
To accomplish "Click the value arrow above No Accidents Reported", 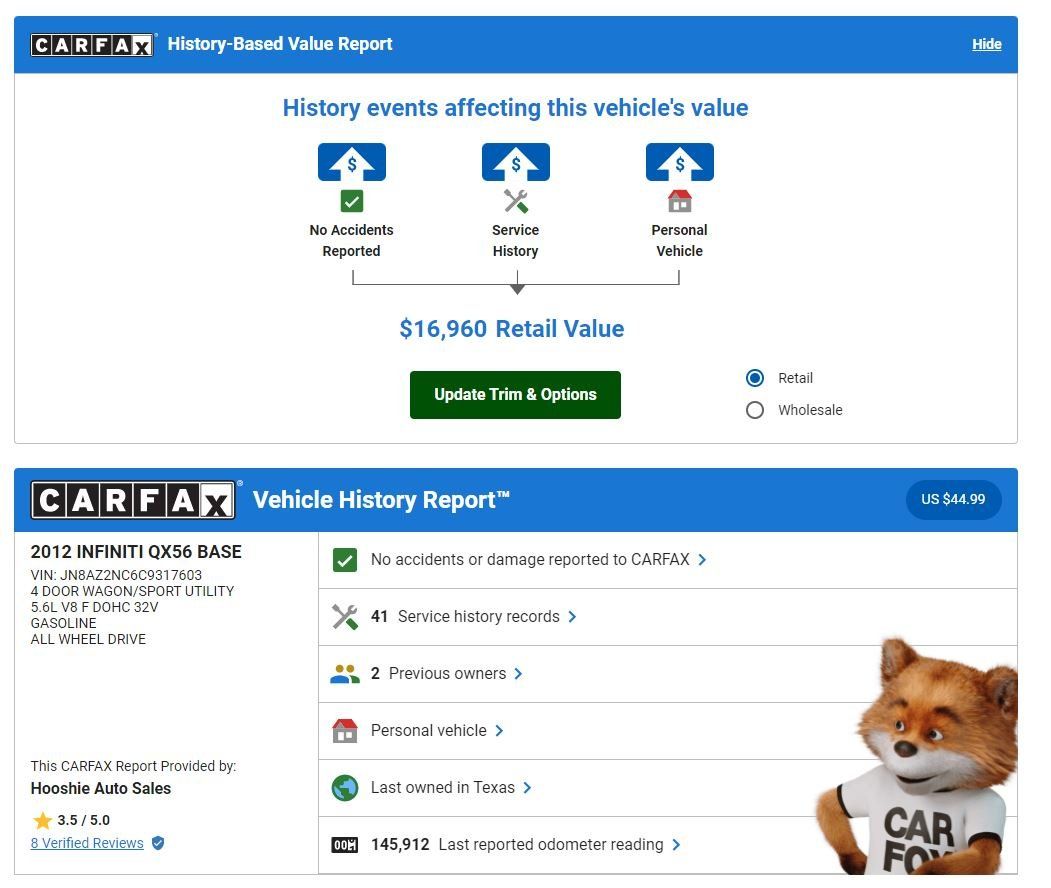I will click(351, 162).
